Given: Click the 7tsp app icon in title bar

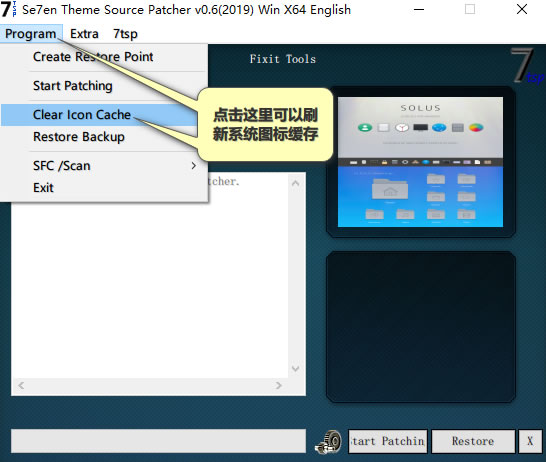Looking at the screenshot, I should [9, 9].
